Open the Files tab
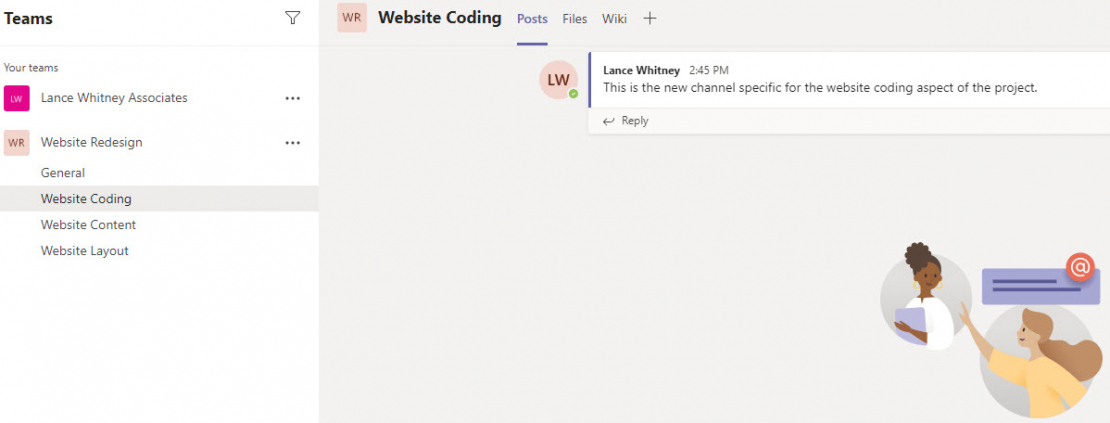 575,19
